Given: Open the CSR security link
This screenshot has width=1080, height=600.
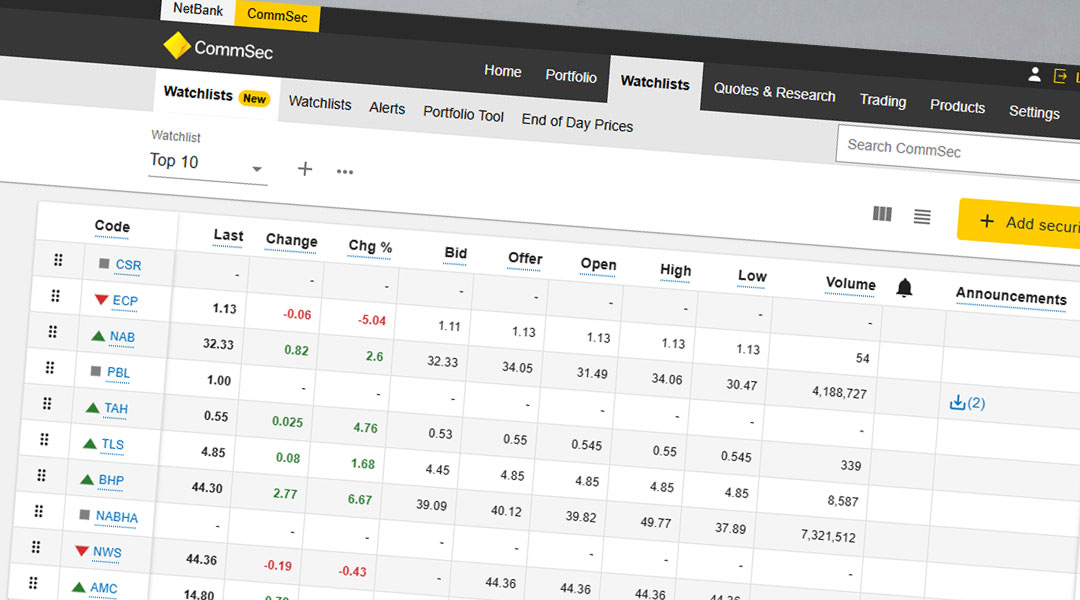Looking at the screenshot, I should click(128, 265).
